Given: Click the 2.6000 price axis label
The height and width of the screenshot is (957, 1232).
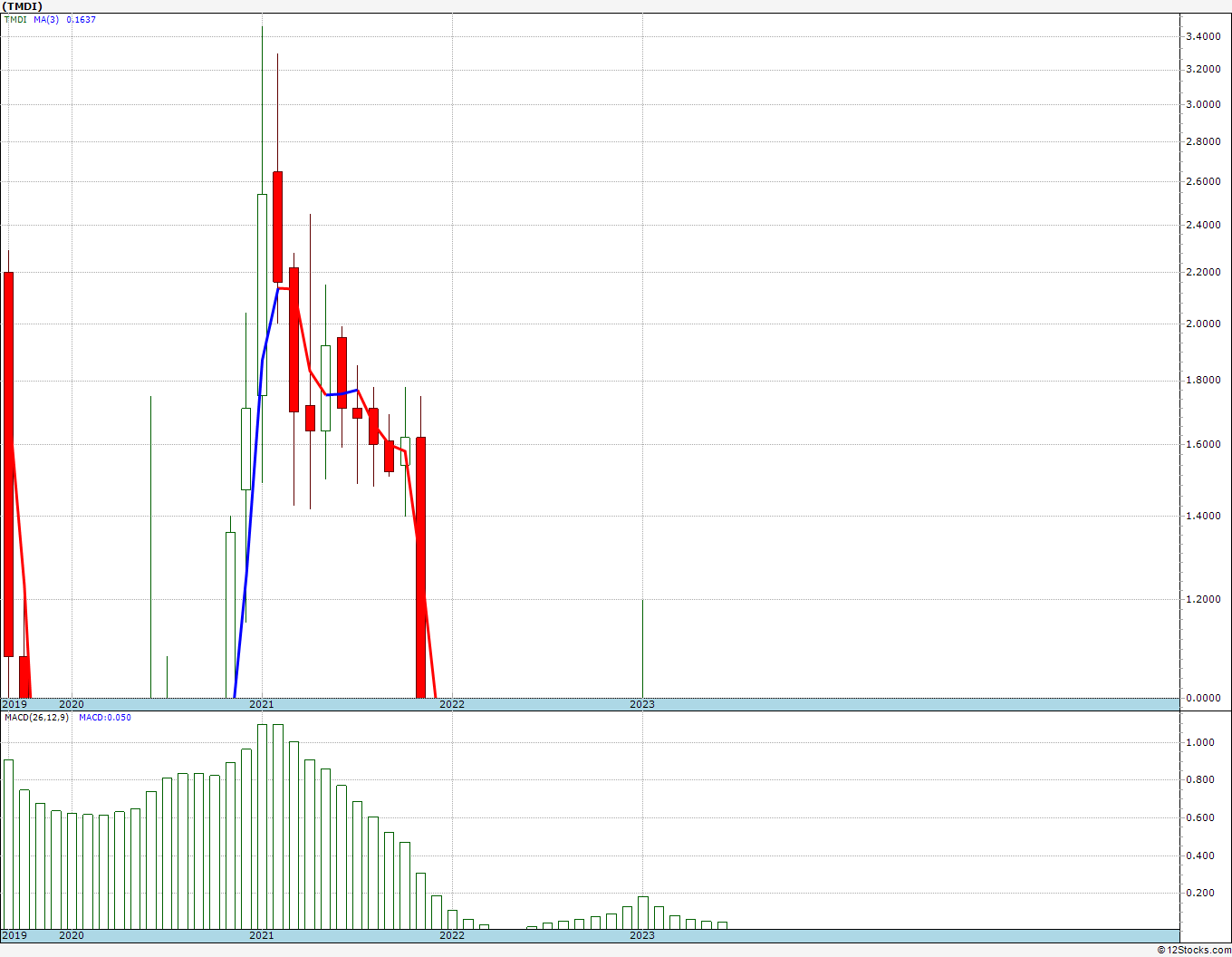Looking at the screenshot, I should click(x=1202, y=182).
